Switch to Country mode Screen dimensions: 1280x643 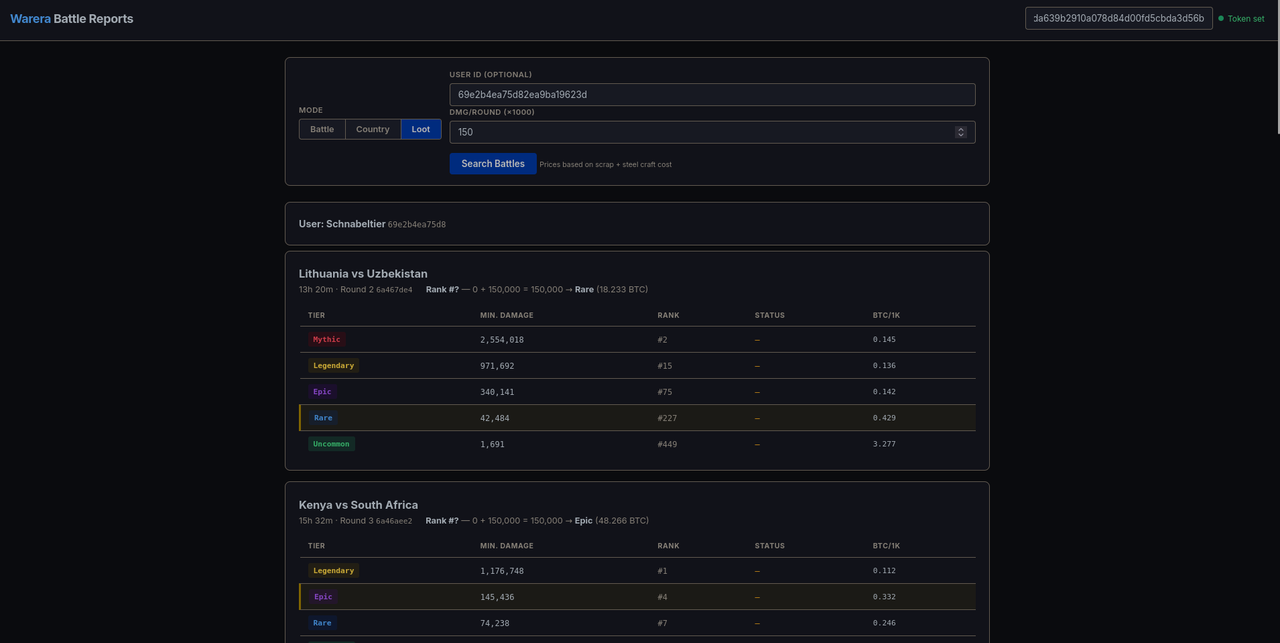[373, 129]
